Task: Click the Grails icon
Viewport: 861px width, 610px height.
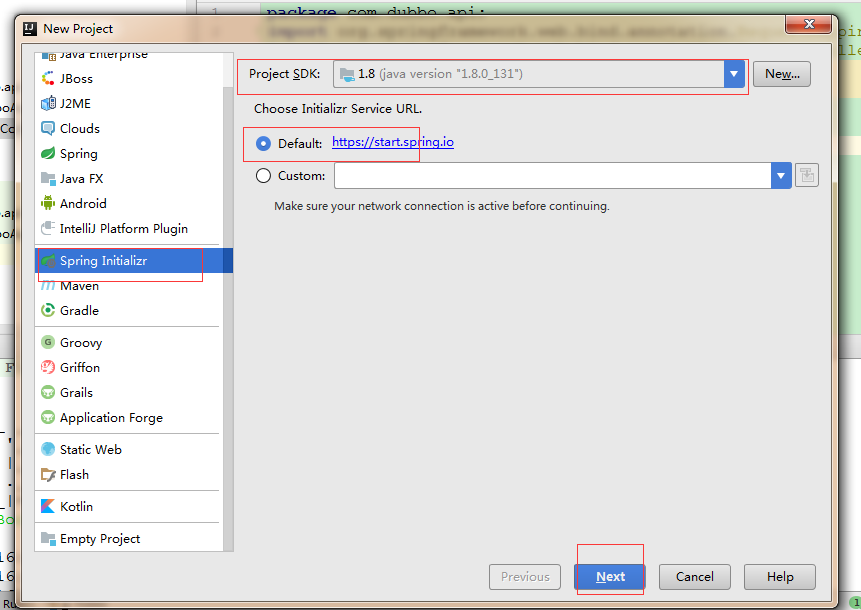Action: click(48, 393)
